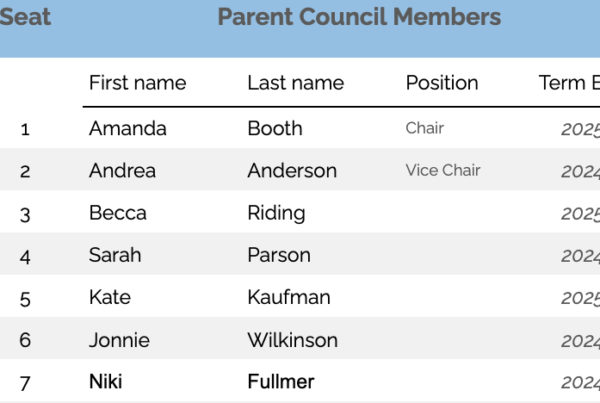Select last name Riding
This screenshot has width=600, height=403.
277,214
